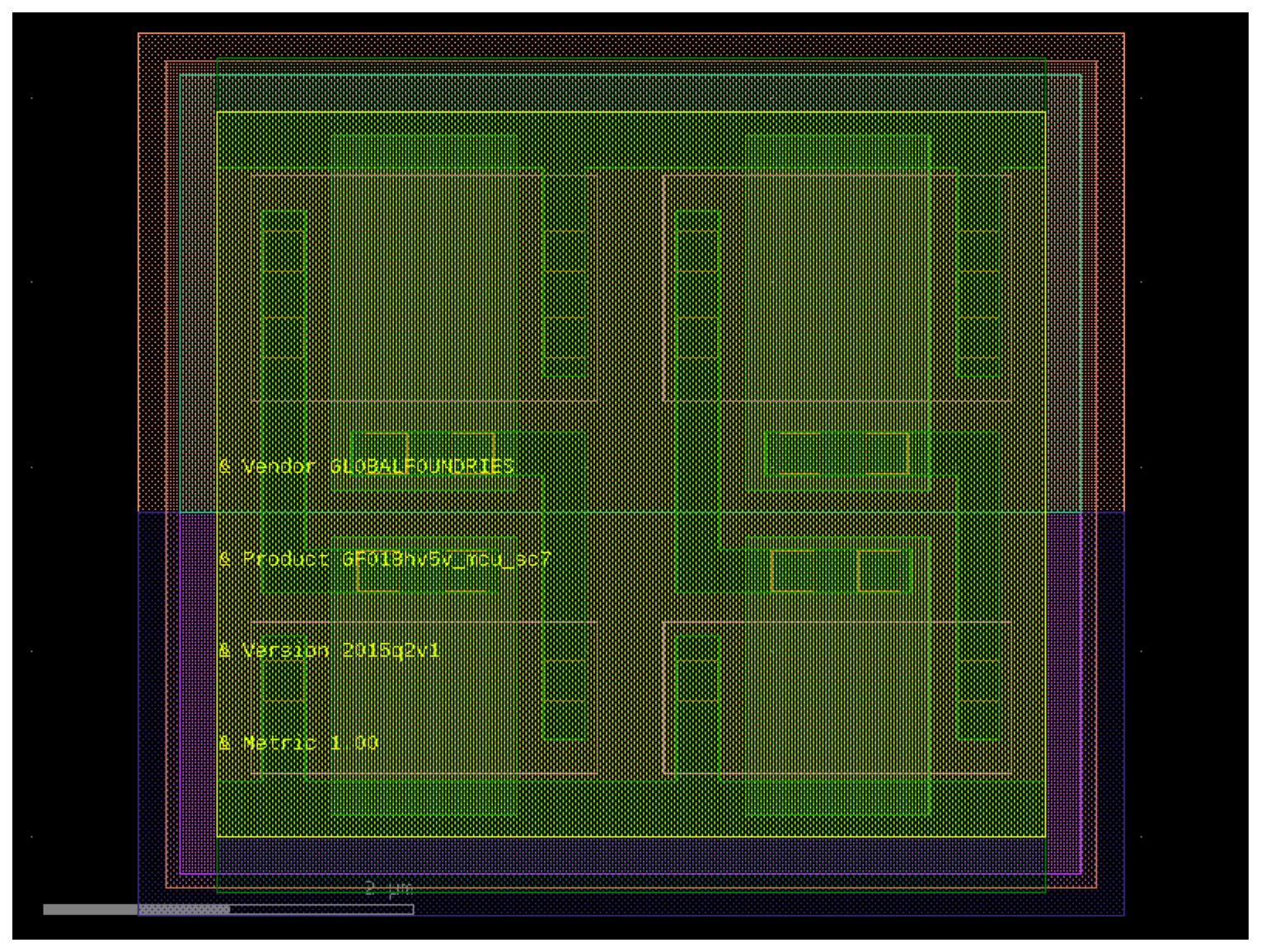1261x952 pixels.
Task: Select the '& Product GF018hv5v_mcu_sc7' label
Action: (x=385, y=559)
